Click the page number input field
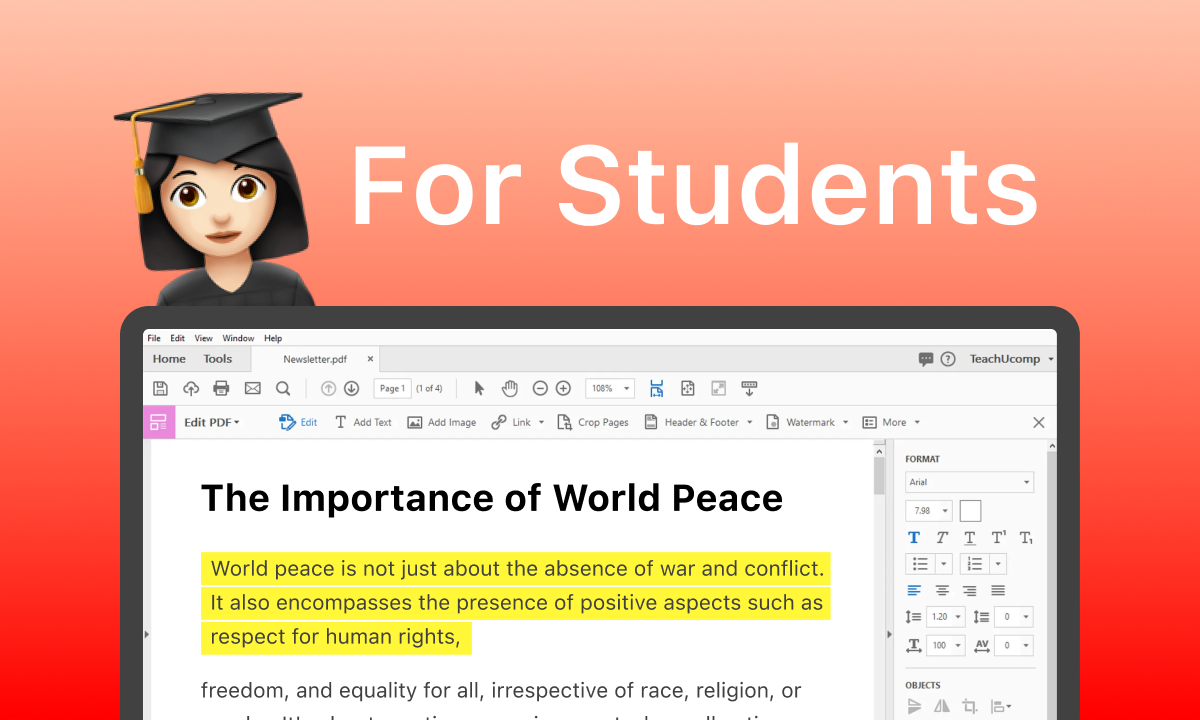The image size is (1200, 720). coord(392,388)
